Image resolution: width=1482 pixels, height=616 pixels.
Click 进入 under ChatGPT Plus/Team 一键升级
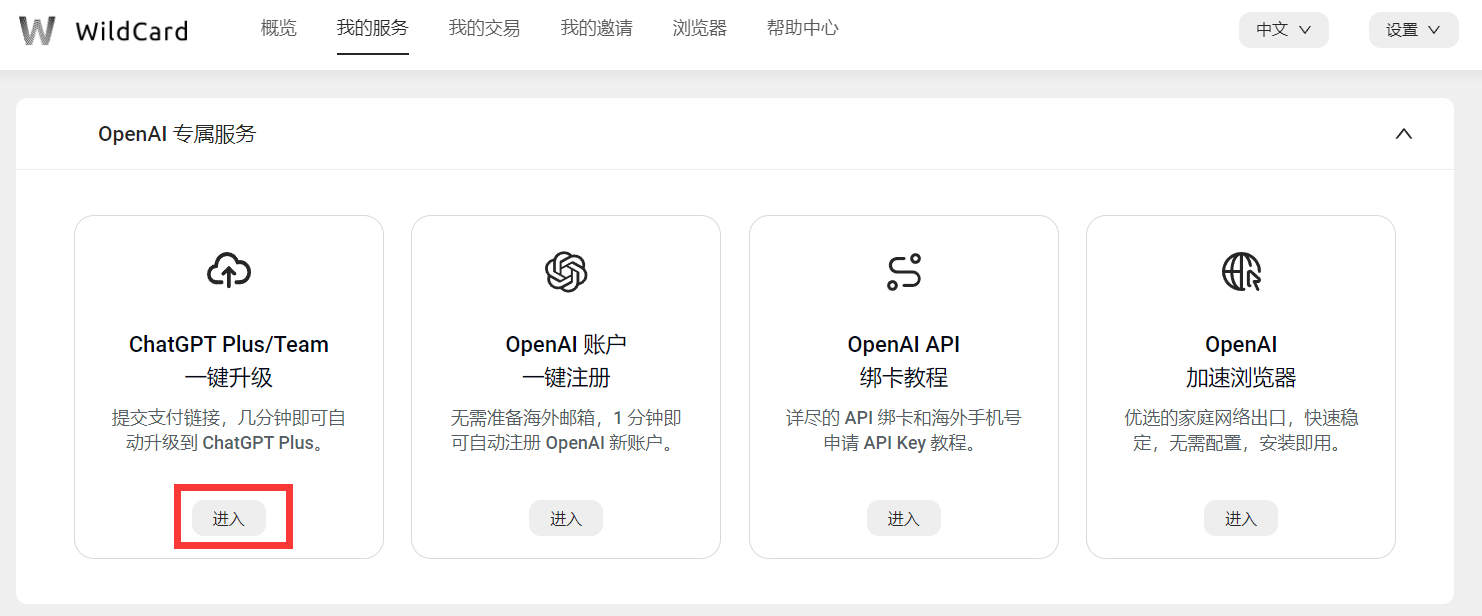point(229,518)
